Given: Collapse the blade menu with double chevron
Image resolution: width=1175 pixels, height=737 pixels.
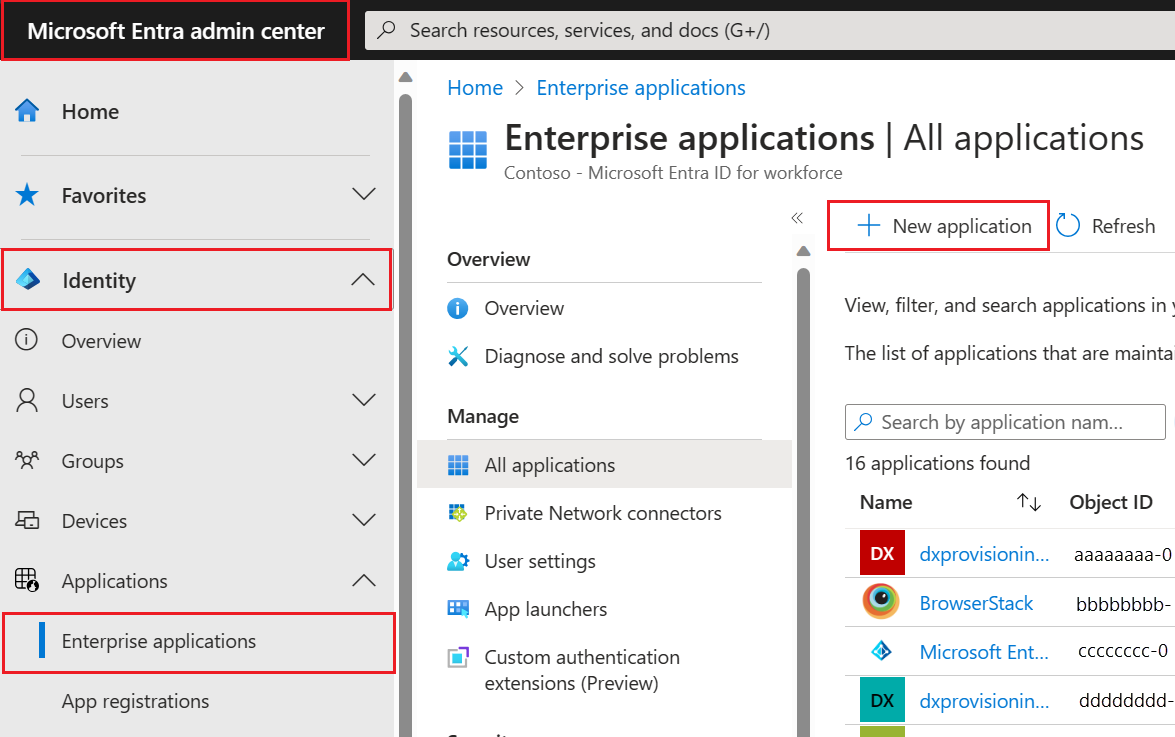Looking at the screenshot, I should (x=797, y=218).
